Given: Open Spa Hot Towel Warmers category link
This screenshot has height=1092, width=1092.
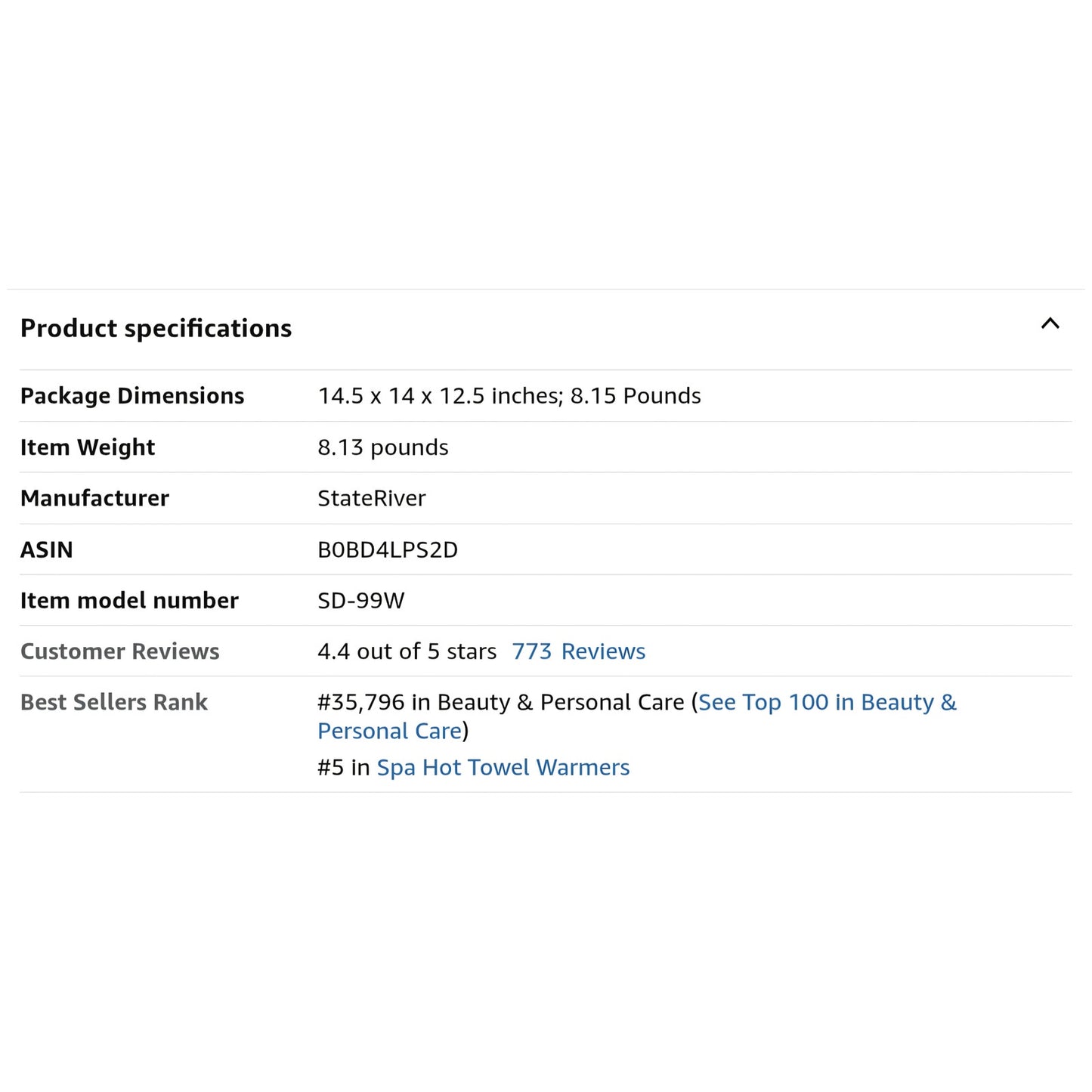Looking at the screenshot, I should pyautogui.click(x=503, y=768).
